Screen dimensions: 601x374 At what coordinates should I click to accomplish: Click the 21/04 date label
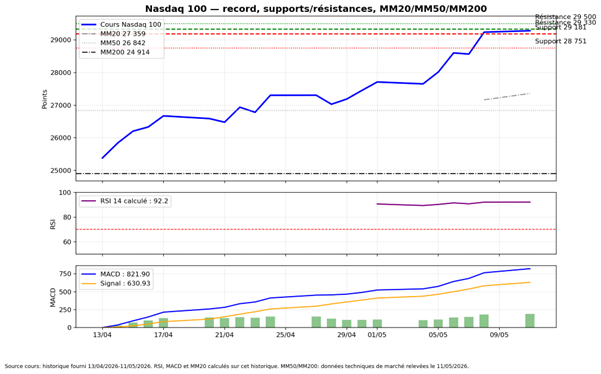pyautogui.click(x=224, y=335)
